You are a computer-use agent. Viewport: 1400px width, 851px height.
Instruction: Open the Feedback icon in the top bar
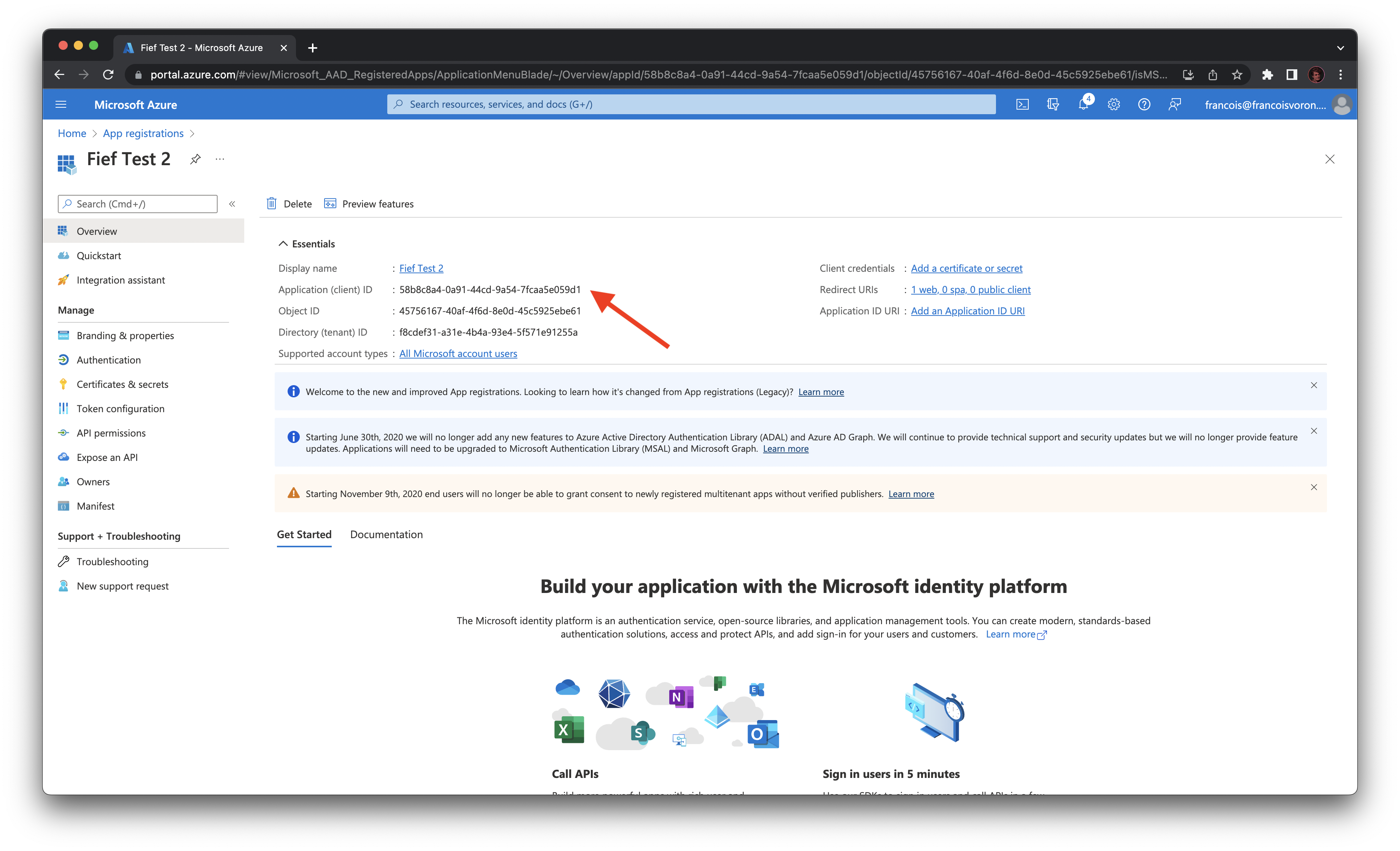coord(1175,104)
